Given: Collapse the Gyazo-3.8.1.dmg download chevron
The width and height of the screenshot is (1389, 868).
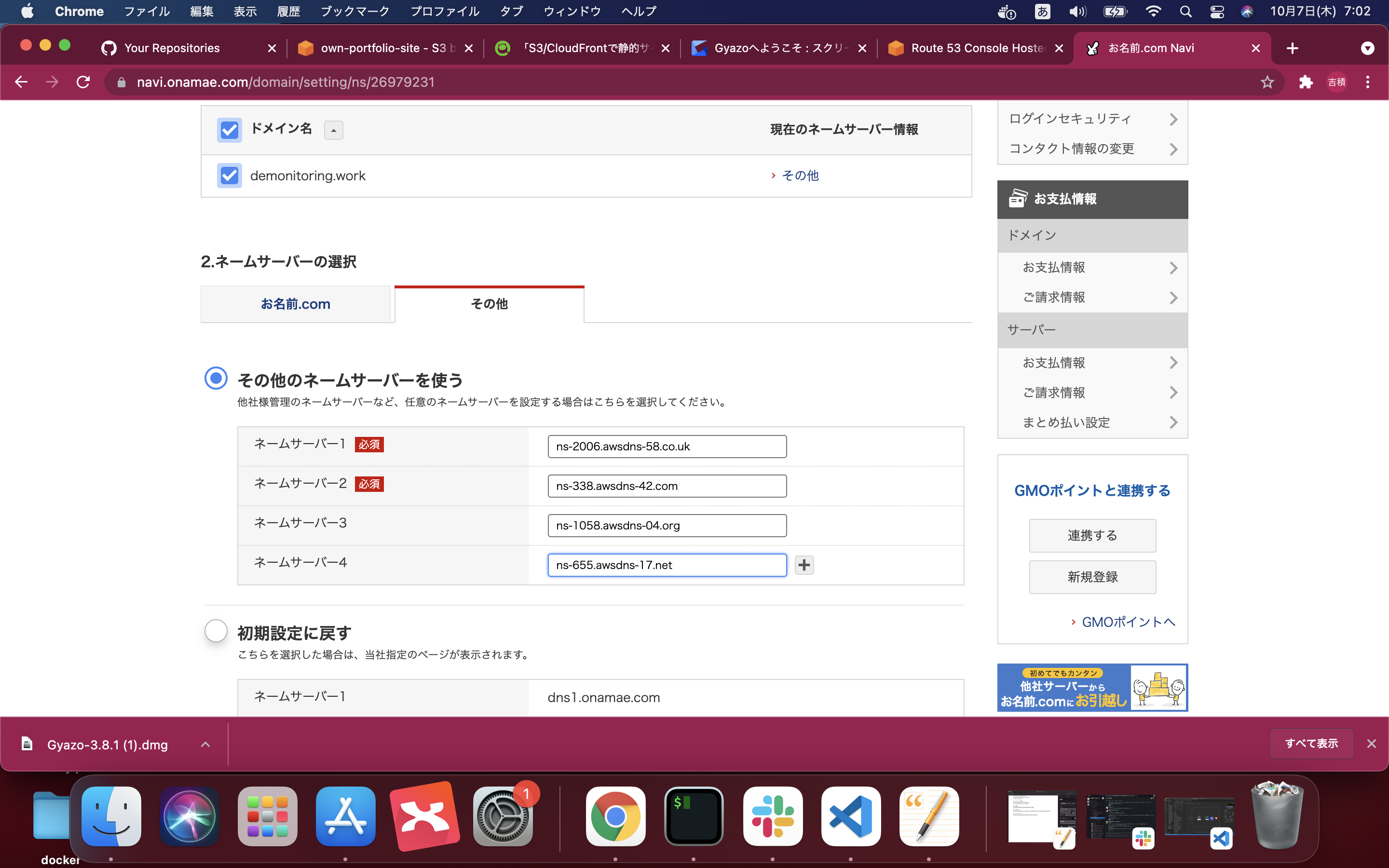Looking at the screenshot, I should click(x=205, y=744).
